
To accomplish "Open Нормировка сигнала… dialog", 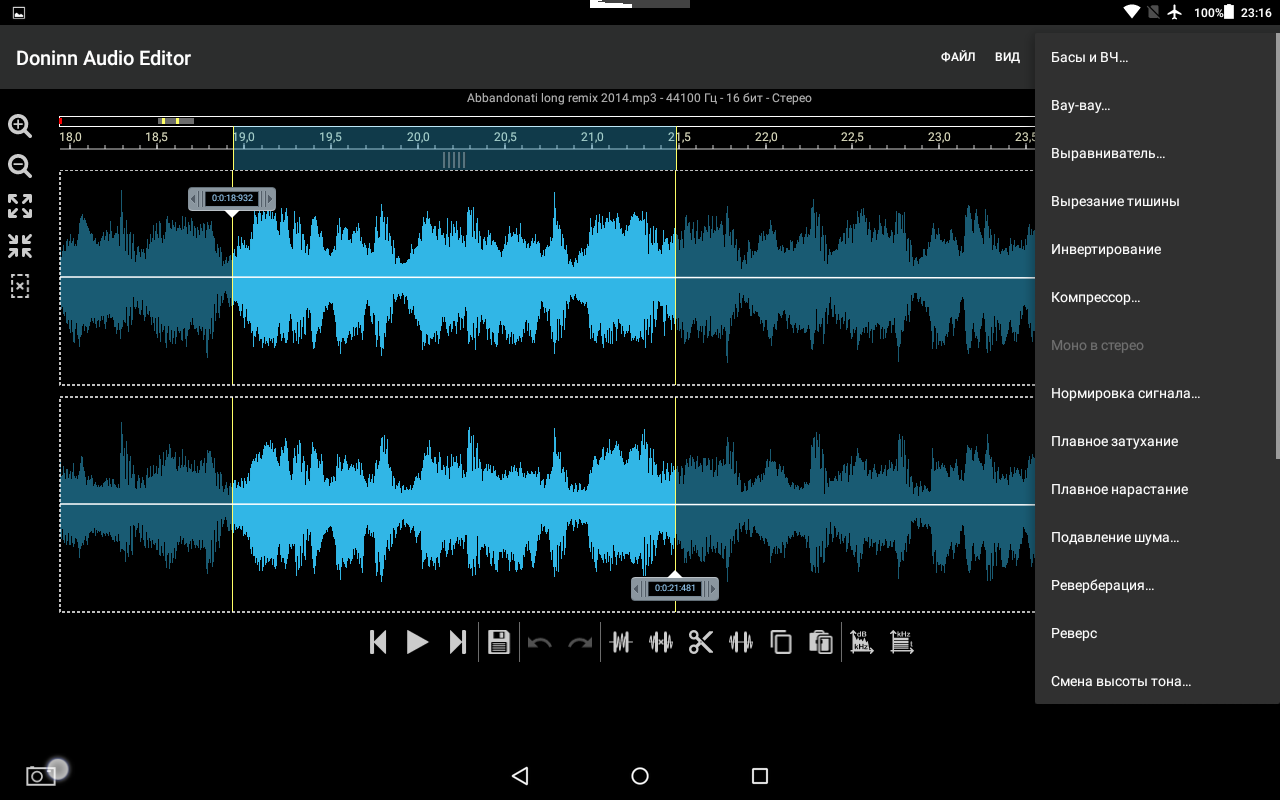I will tap(1157, 393).
